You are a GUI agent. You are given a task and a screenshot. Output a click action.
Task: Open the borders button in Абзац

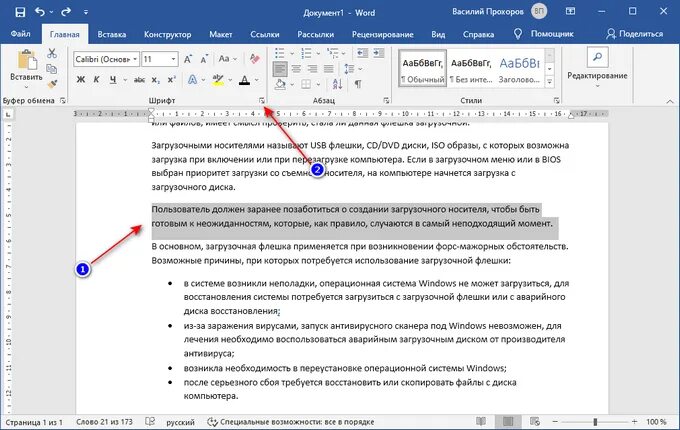(306, 84)
